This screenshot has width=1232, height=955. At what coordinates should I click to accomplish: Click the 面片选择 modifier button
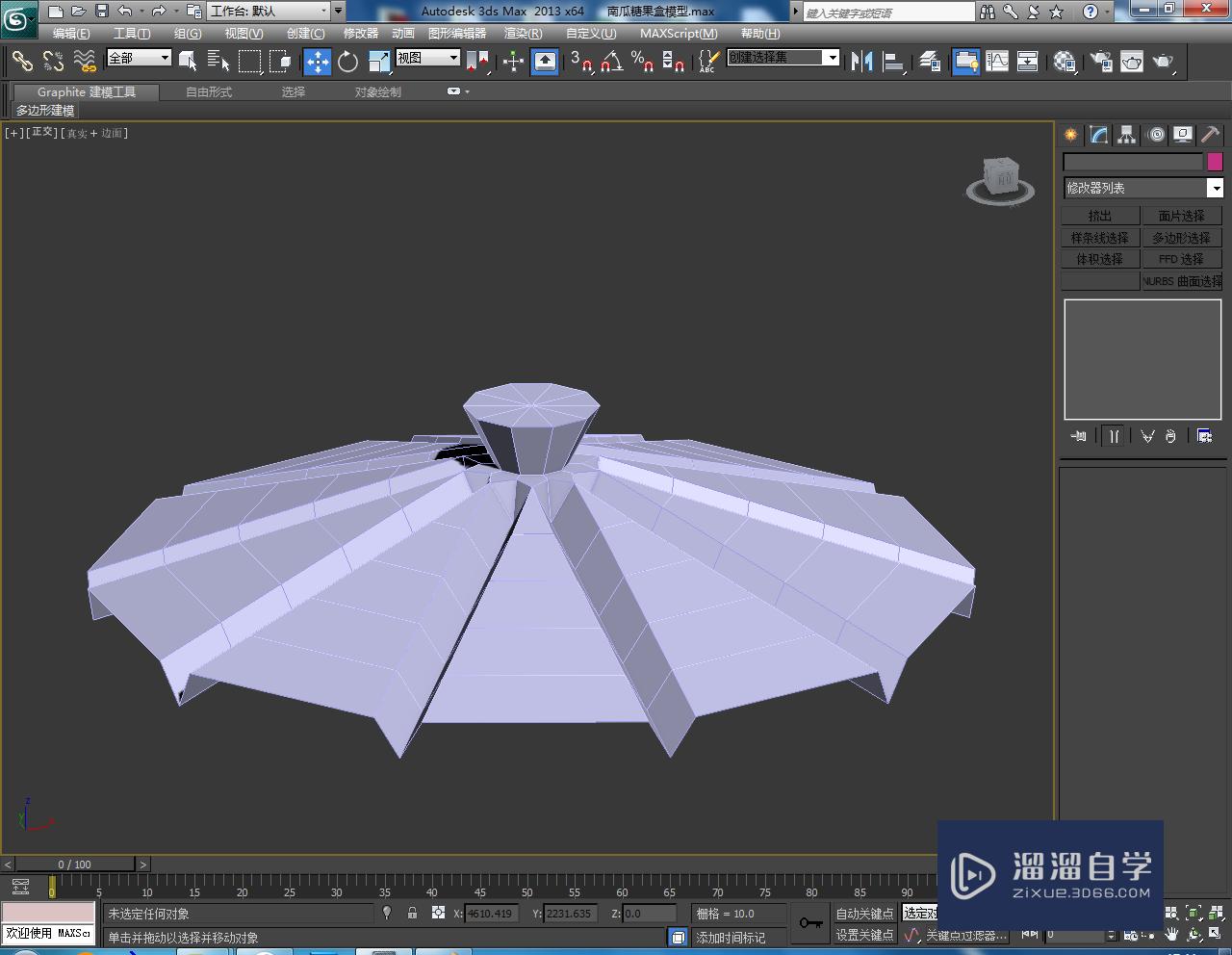[1181, 216]
